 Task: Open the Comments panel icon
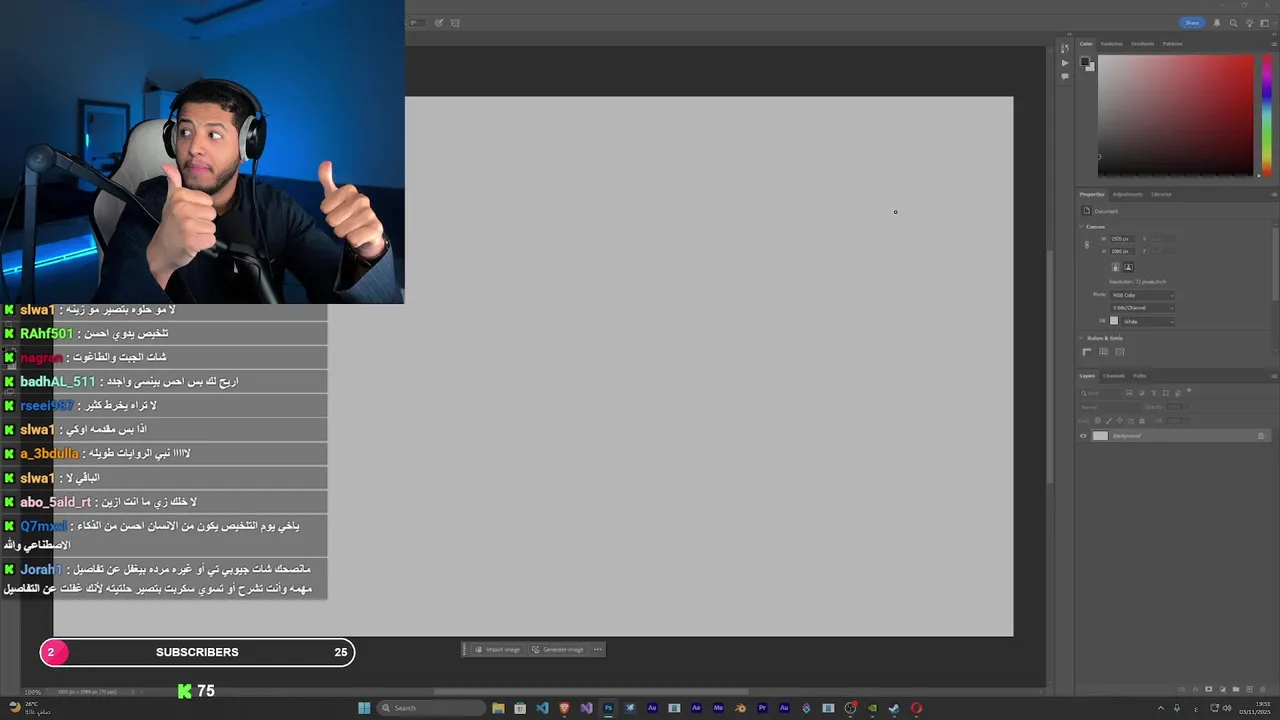[x=1065, y=76]
